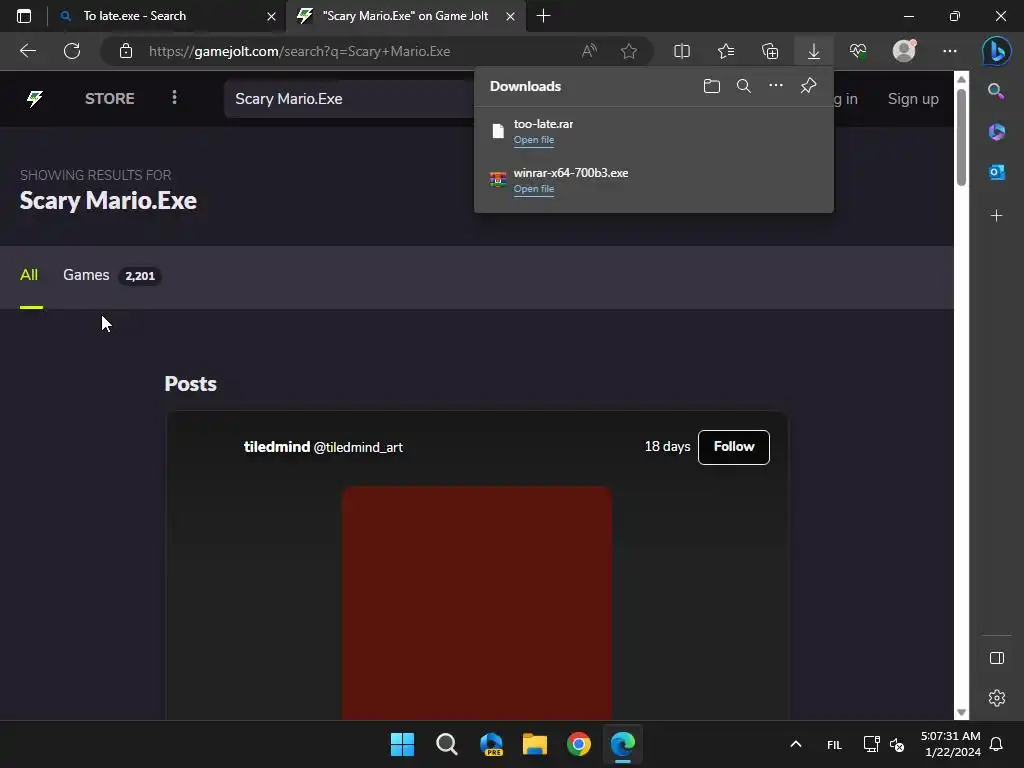The height and width of the screenshot is (768, 1024).
Task: Follow tiledmind user
Action: click(x=733, y=447)
